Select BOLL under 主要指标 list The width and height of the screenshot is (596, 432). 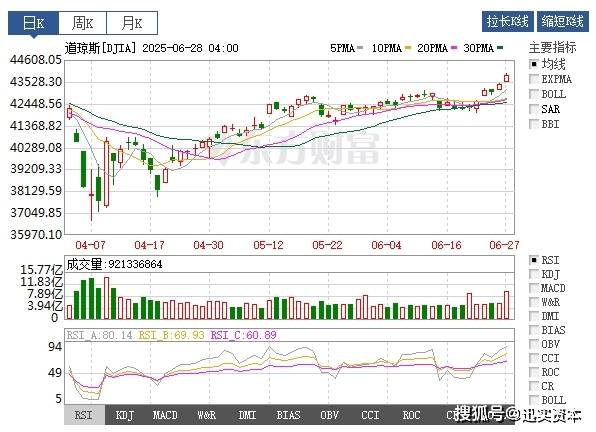(534, 94)
